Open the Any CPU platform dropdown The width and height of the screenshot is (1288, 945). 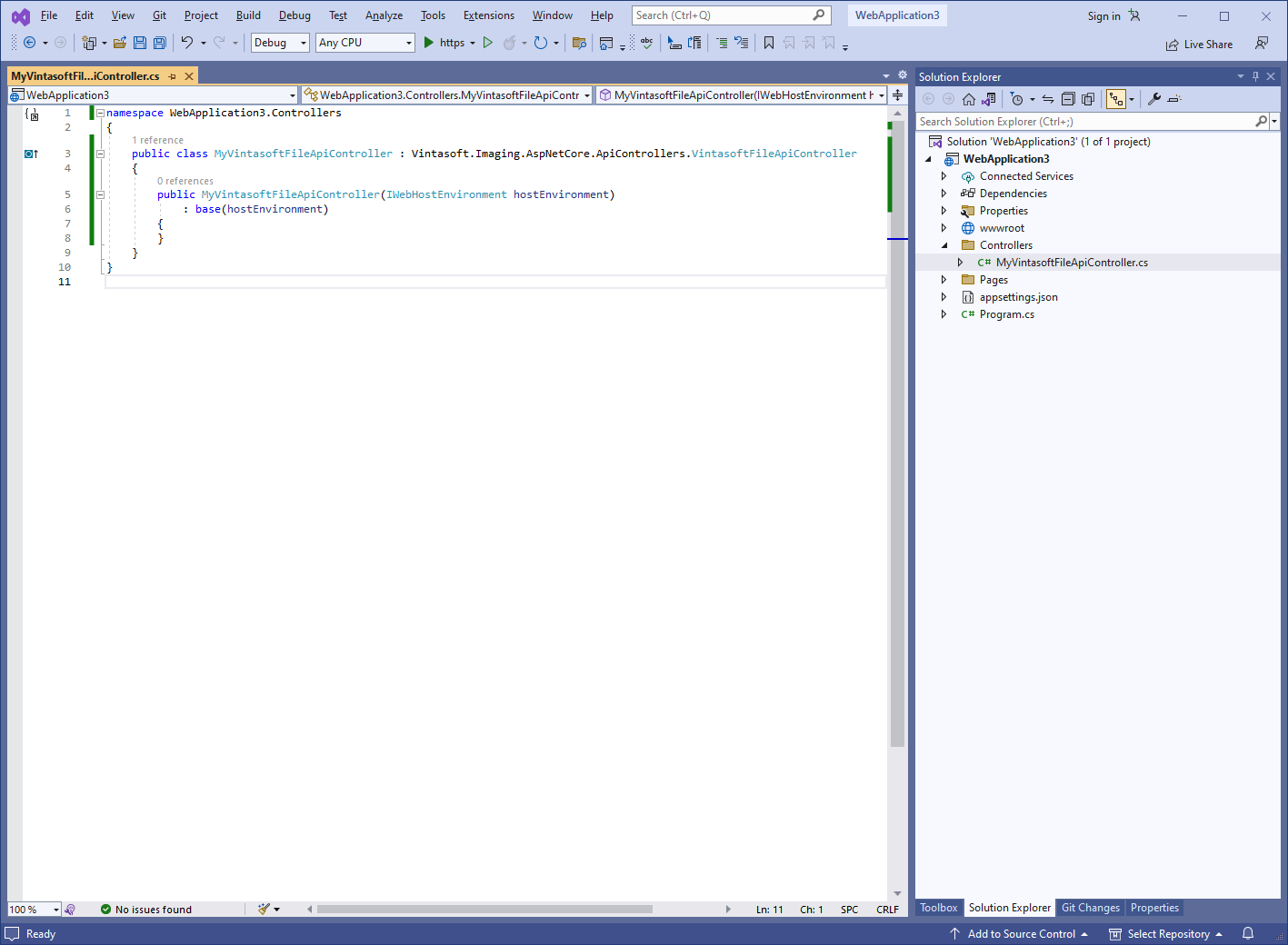click(x=364, y=43)
